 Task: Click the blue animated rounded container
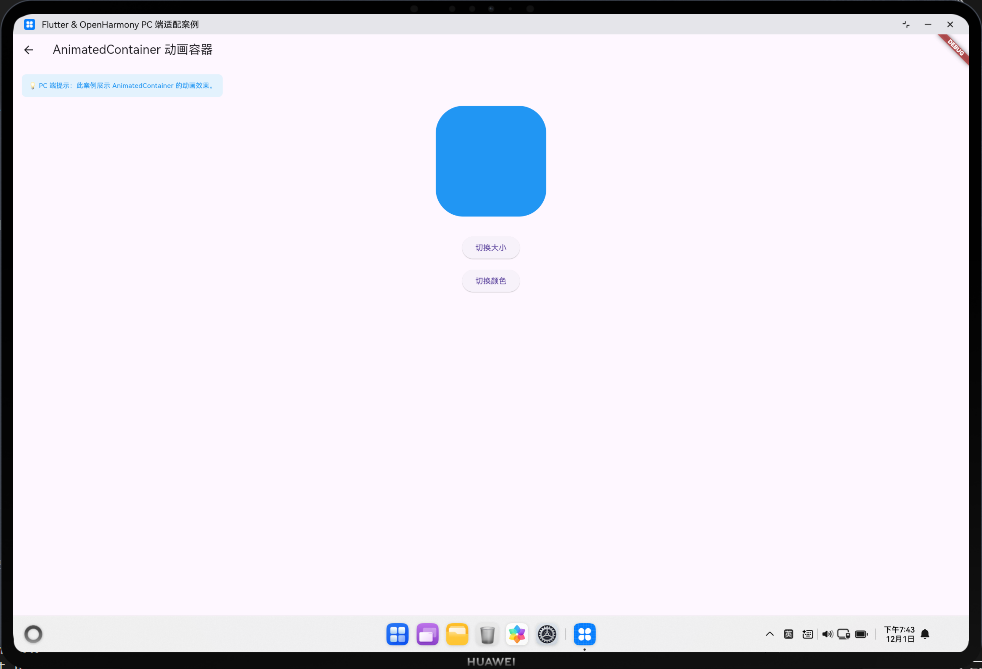(x=490, y=161)
